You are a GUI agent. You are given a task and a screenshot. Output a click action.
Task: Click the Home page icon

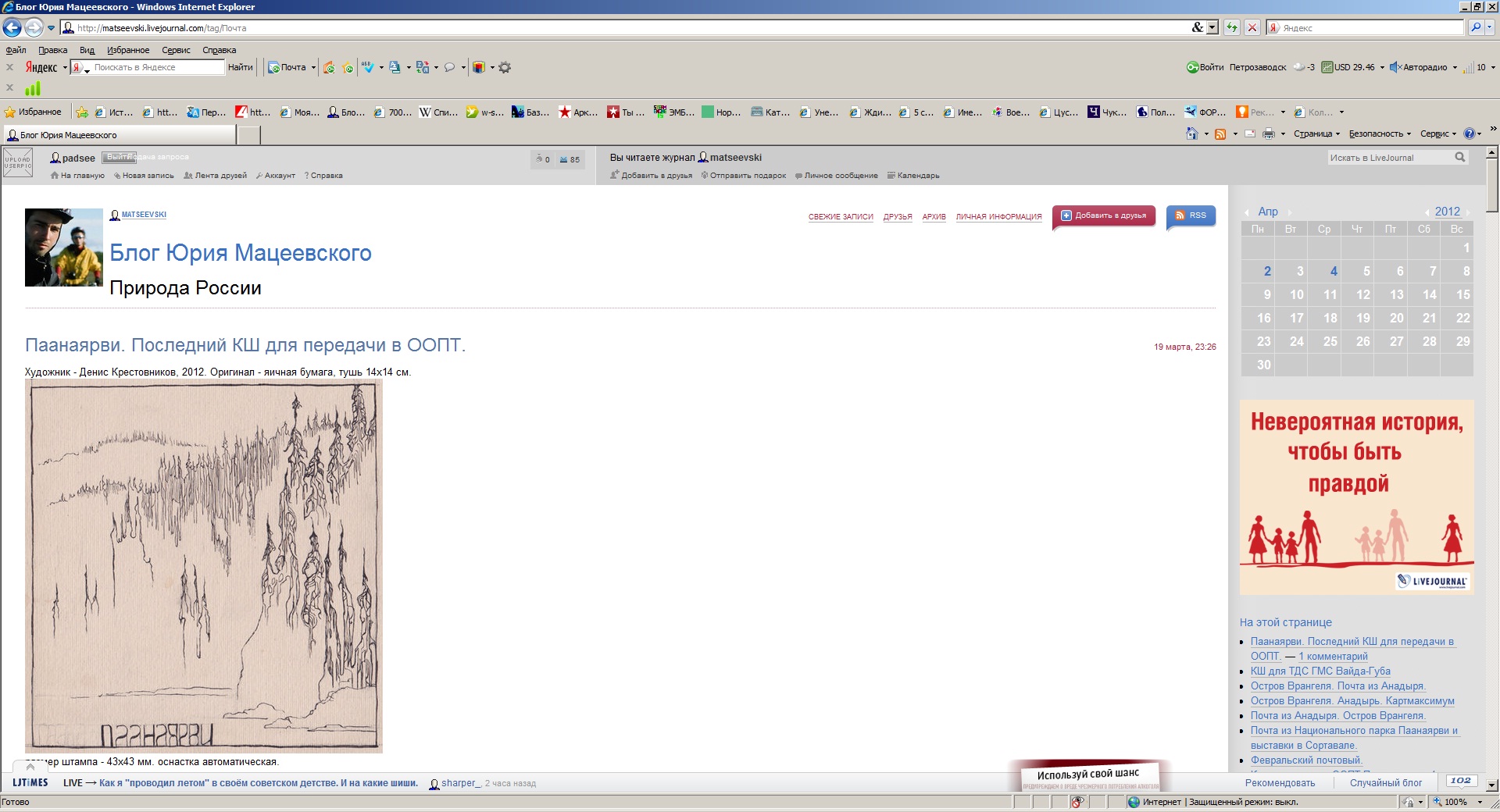point(1191,134)
